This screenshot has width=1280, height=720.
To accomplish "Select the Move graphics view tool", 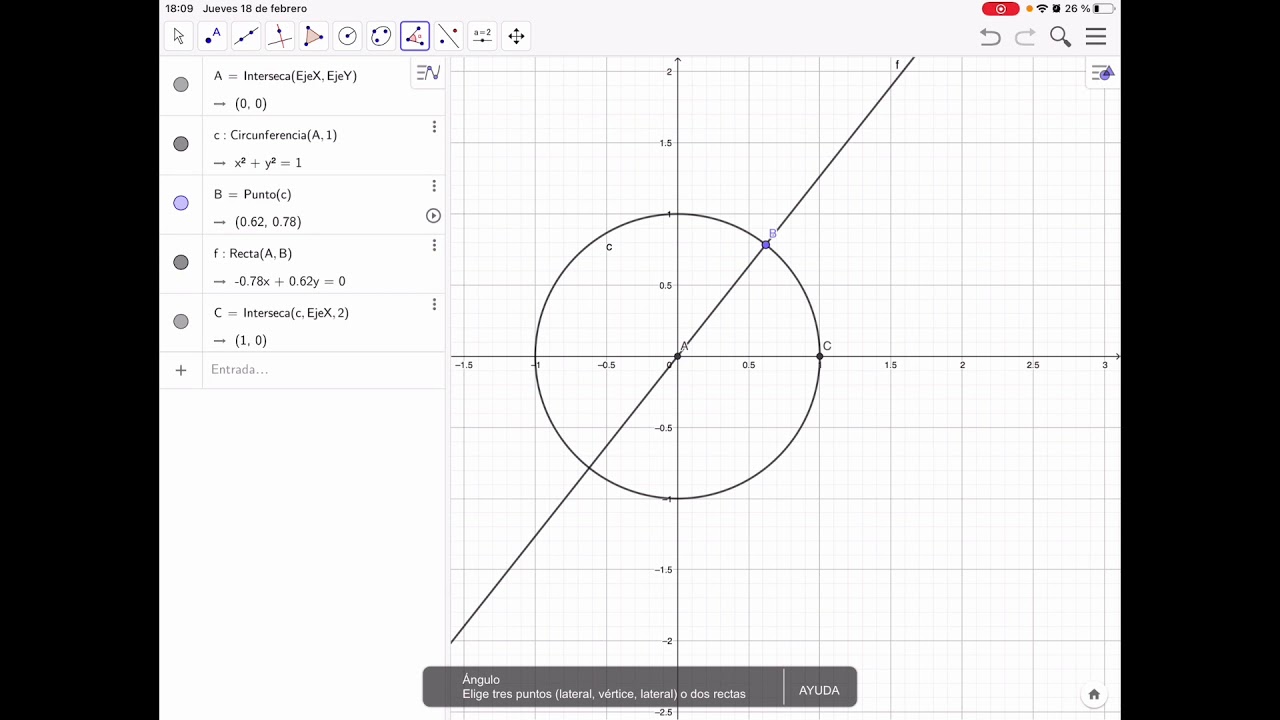I will pos(516,37).
